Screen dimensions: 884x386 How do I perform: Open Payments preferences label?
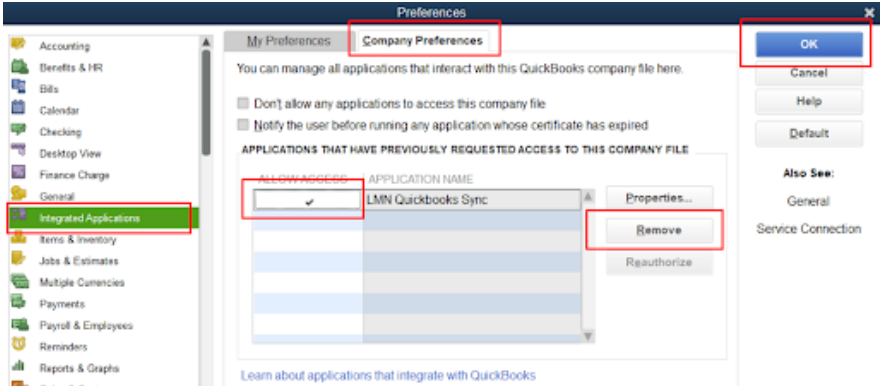click(x=62, y=304)
